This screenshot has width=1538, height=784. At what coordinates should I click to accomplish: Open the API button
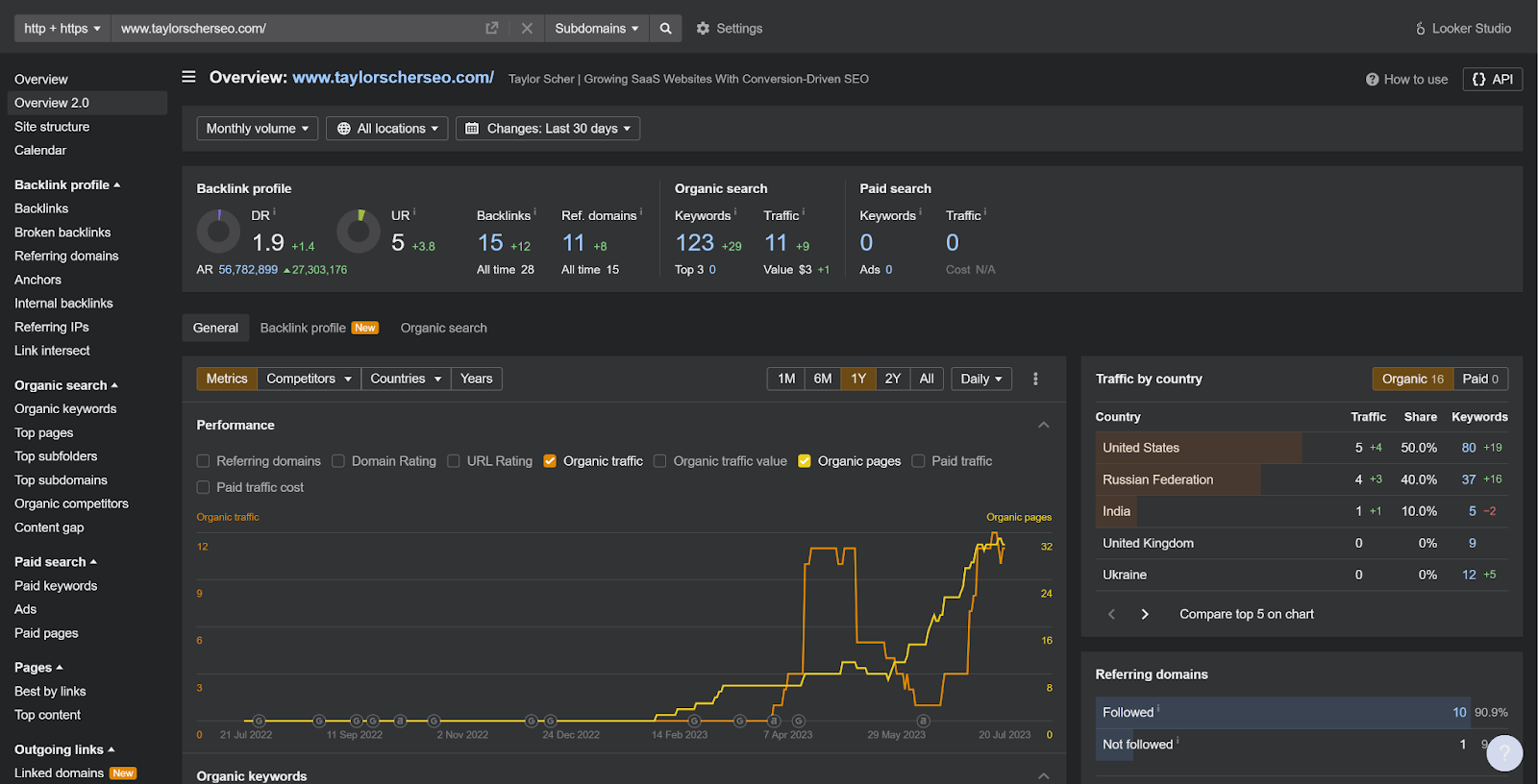(x=1492, y=79)
